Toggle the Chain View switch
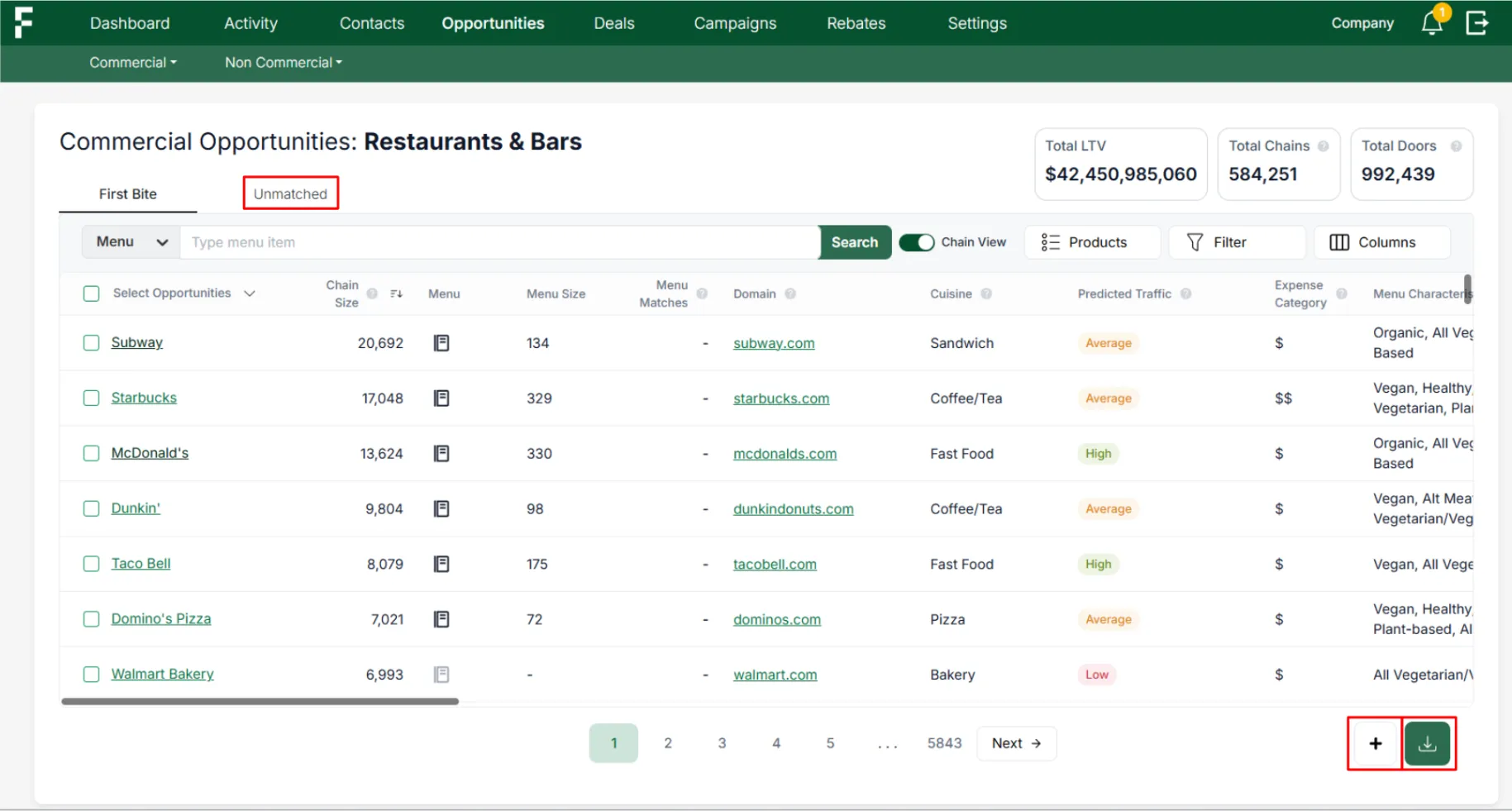The width and height of the screenshot is (1512, 811). 917,242
